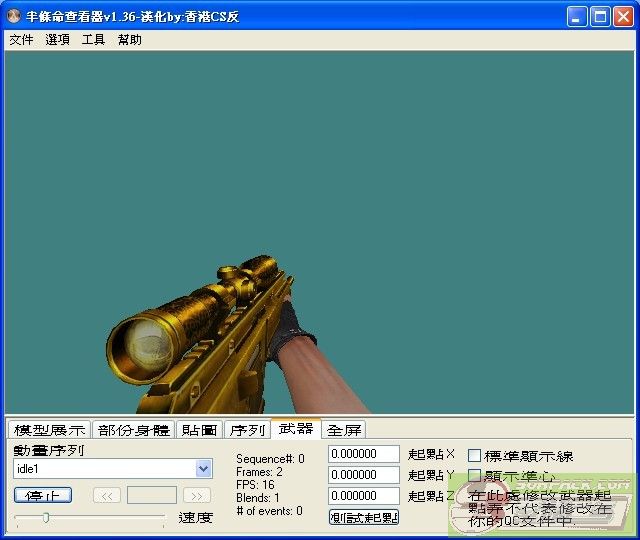
Task: Select the 貼圖 tab
Action: click(199, 430)
